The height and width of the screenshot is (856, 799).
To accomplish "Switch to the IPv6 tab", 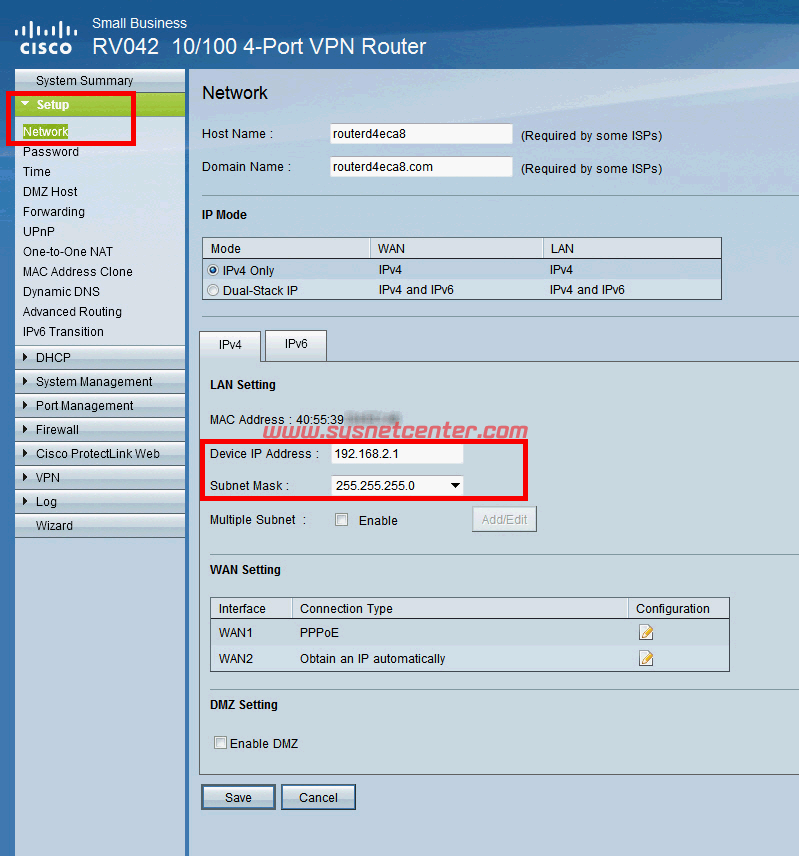I will [x=296, y=344].
